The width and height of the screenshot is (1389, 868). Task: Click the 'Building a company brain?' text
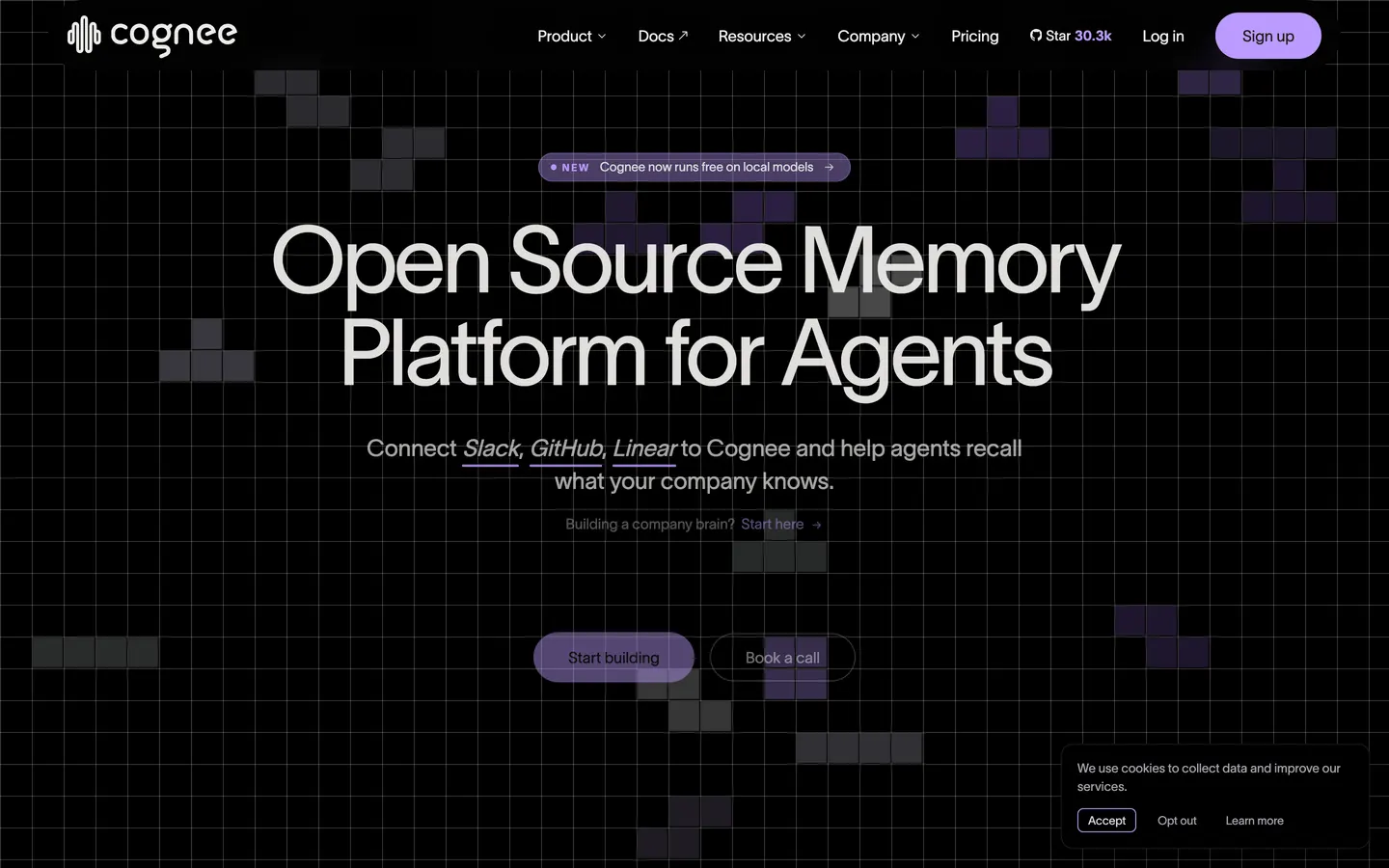coord(650,525)
